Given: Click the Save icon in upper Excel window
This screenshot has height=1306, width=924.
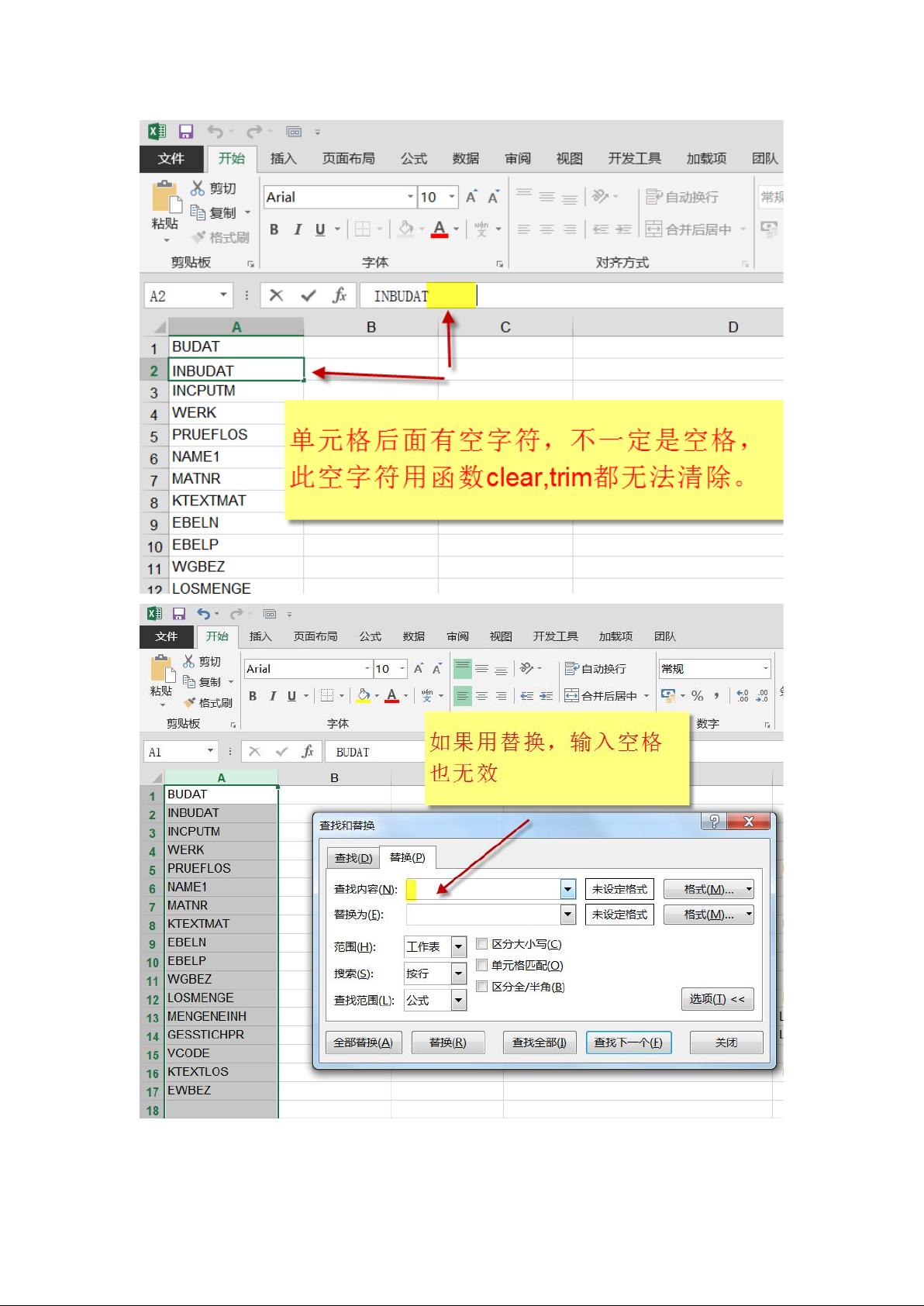Looking at the screenshot, I should 185,132.
